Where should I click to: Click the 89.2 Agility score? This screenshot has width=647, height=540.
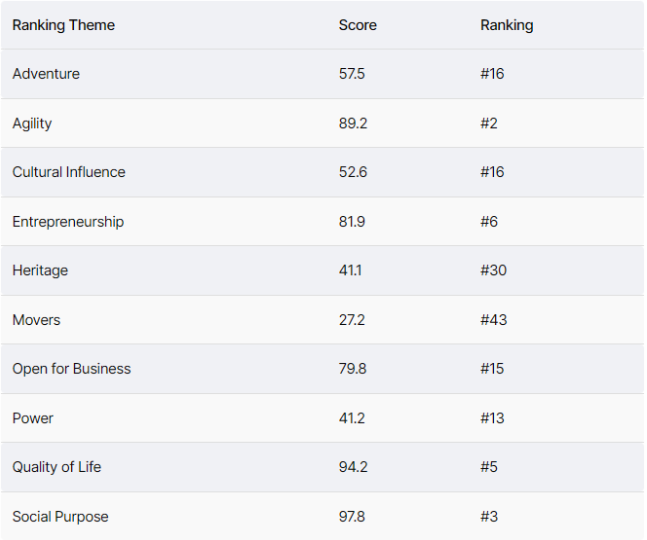(x=353, y=123)
